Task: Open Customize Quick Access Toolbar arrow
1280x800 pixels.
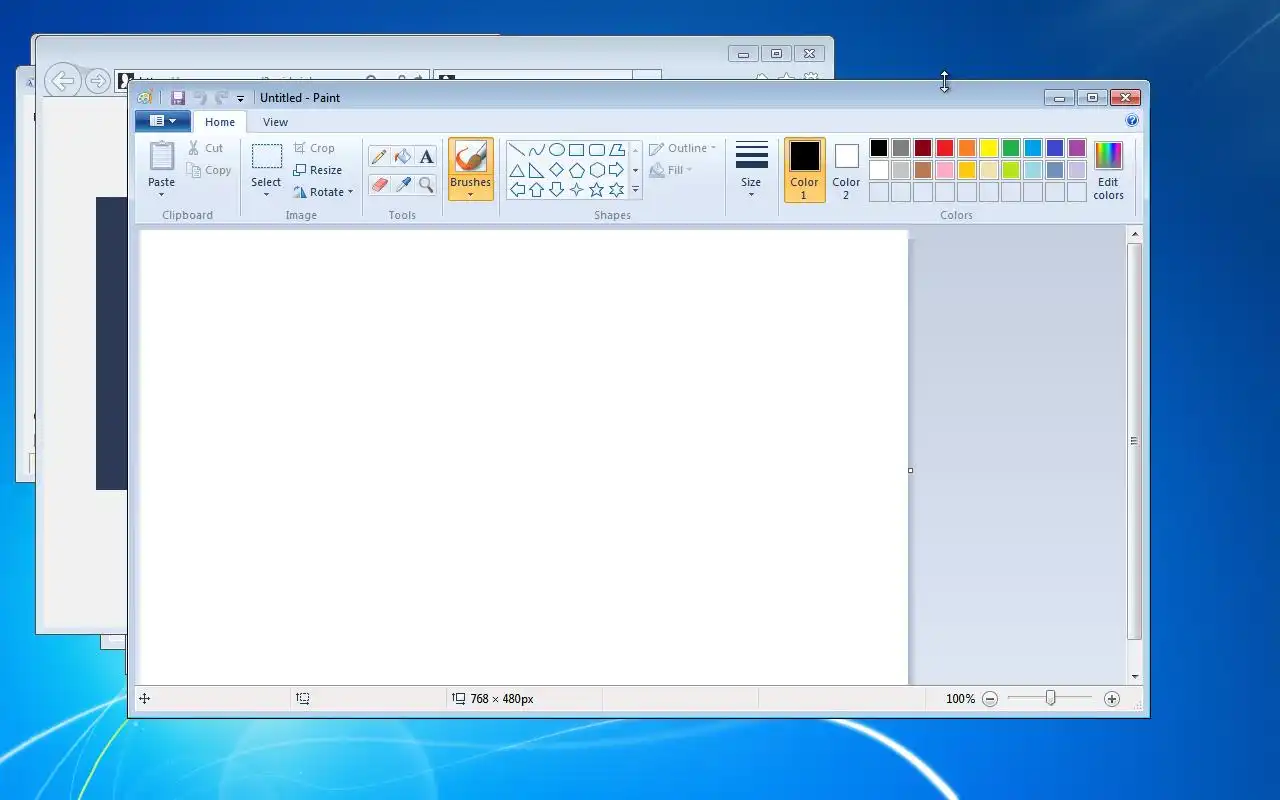Action: click(240, 99)
